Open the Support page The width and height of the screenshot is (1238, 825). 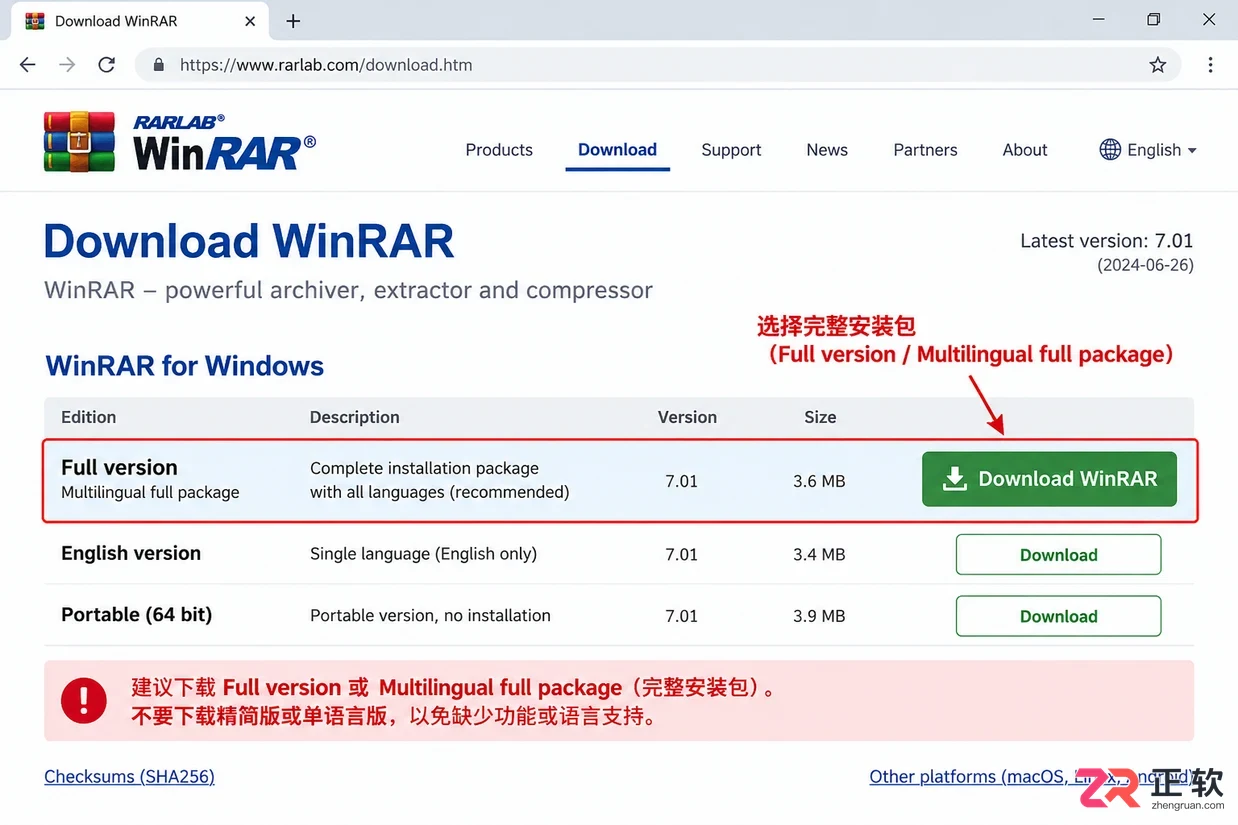(x=731, y=150)
